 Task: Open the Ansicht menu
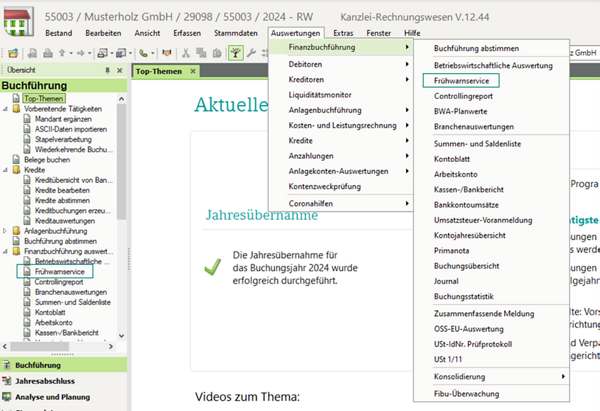(x=147, y=33)
